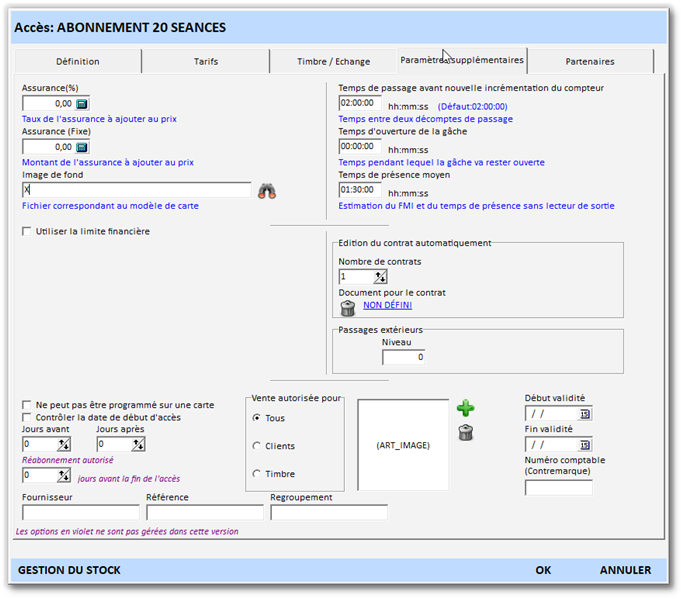Viewport: 684px width, 599px height.
Task: Select the Clients radio option
Action: 257,446
